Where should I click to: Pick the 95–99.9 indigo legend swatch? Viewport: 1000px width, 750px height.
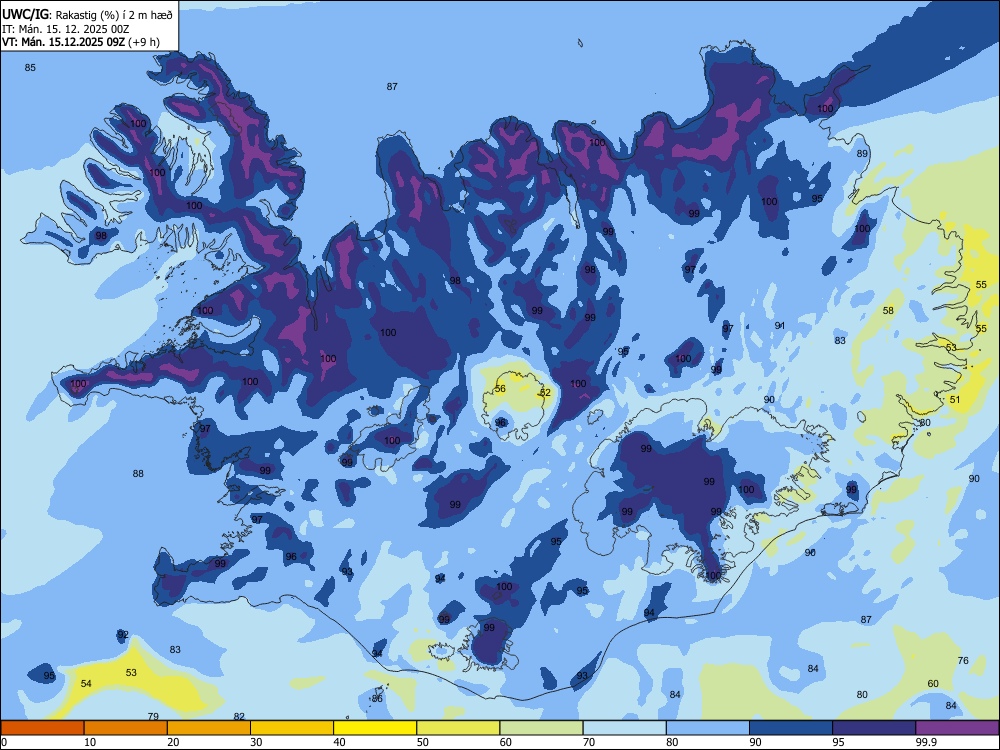coord(874,728)
